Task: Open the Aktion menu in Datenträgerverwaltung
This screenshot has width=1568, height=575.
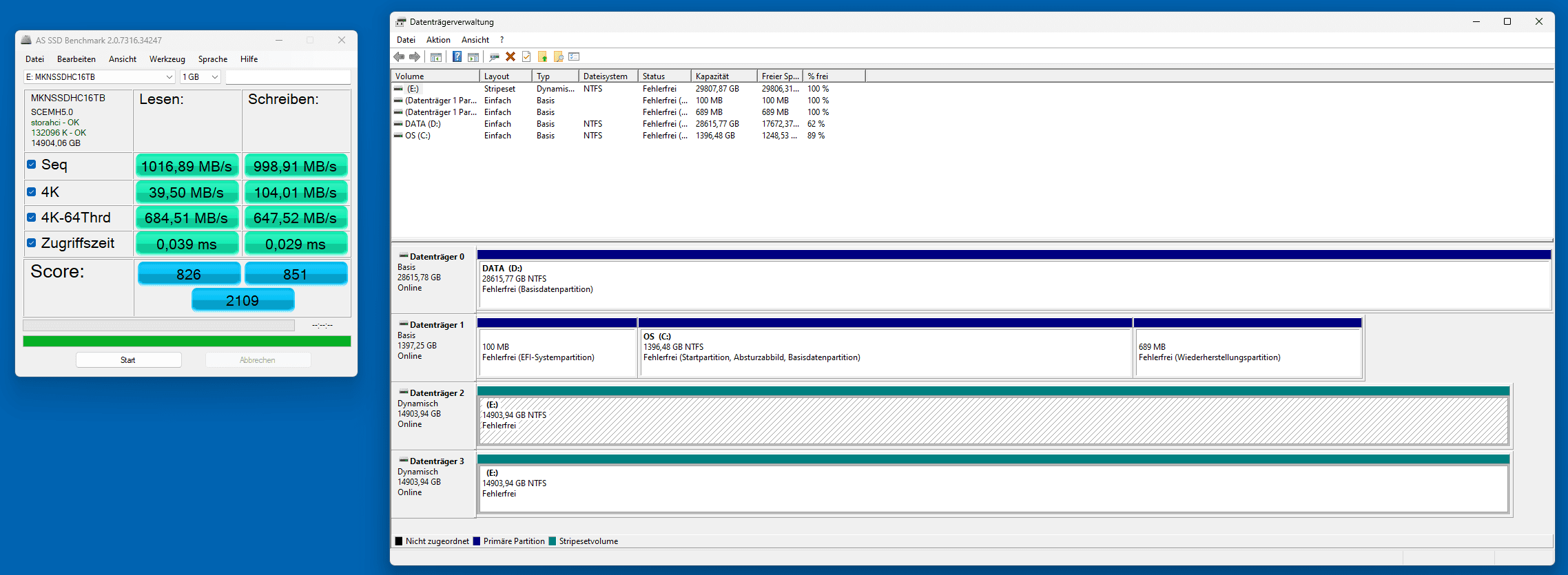Action: pyautogui.click(x=438, y=40)
